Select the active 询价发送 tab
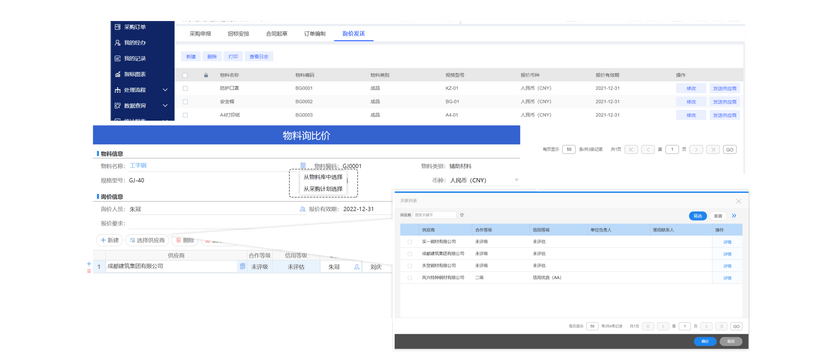828x363 pixels. click(354, 33)
